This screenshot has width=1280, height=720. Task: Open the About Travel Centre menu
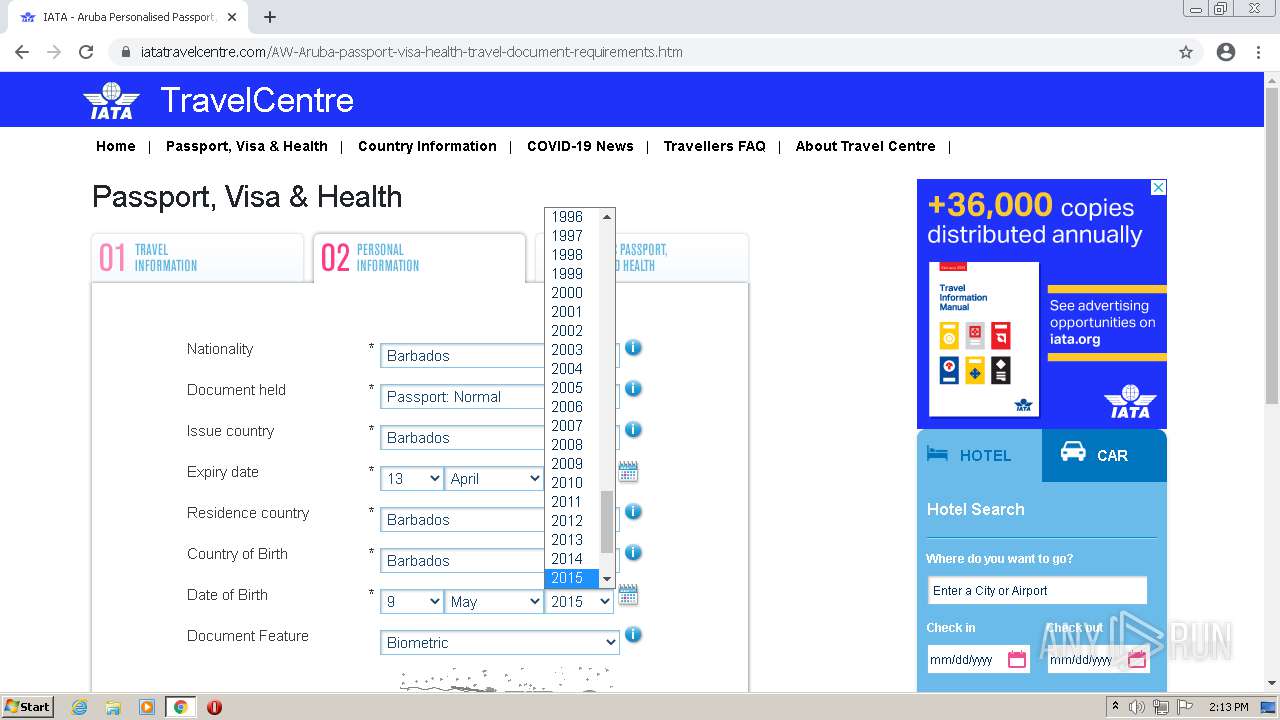click(866, 146)
